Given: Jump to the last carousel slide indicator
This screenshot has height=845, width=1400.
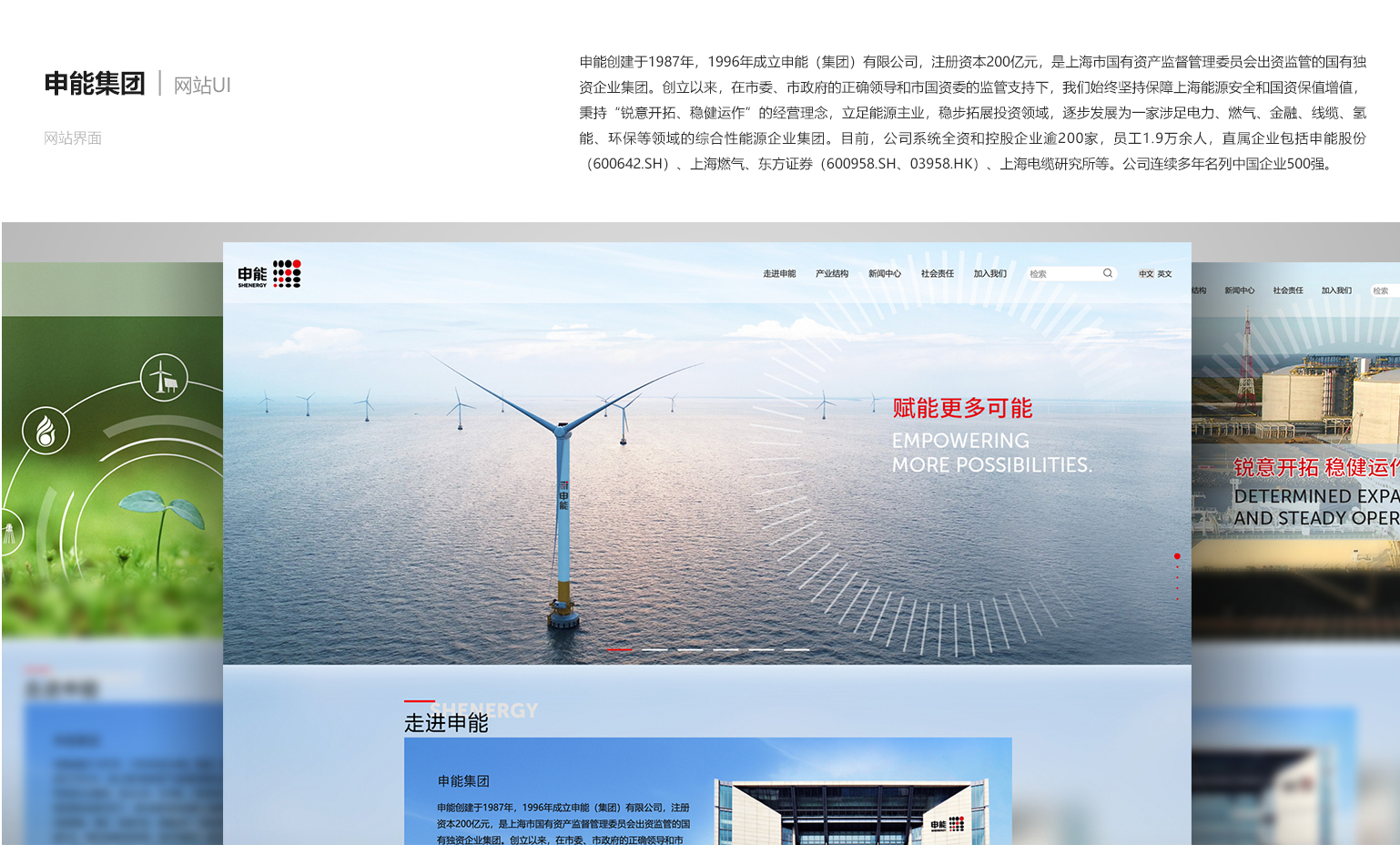Looking at the screenshot, I should point(796,650).
